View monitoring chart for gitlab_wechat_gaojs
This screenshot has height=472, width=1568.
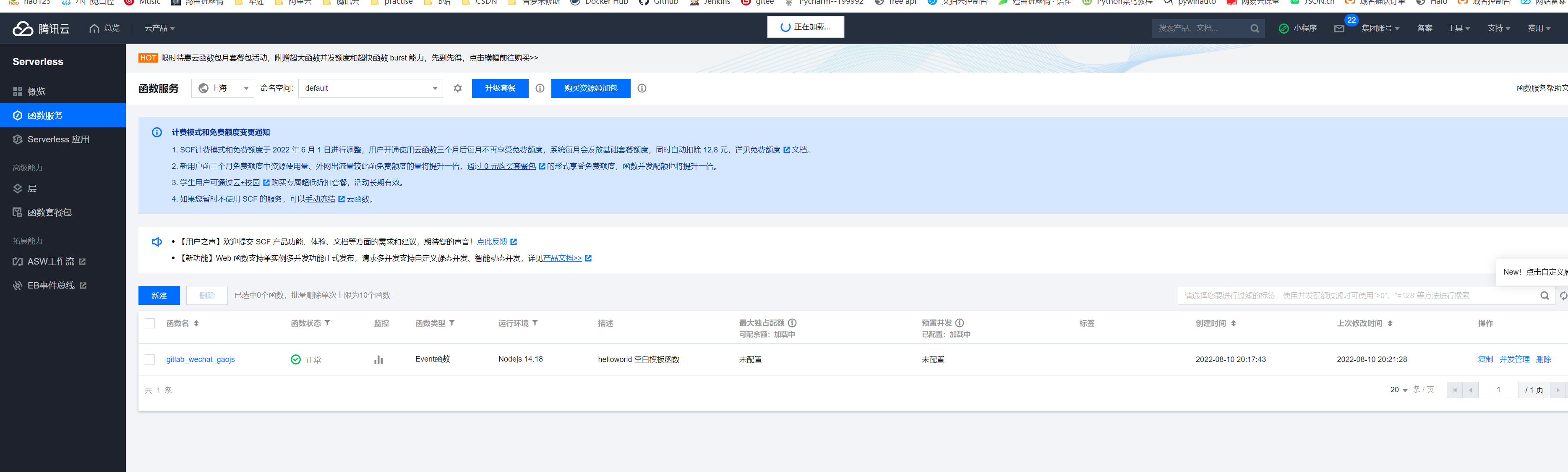tap(378, 359)
